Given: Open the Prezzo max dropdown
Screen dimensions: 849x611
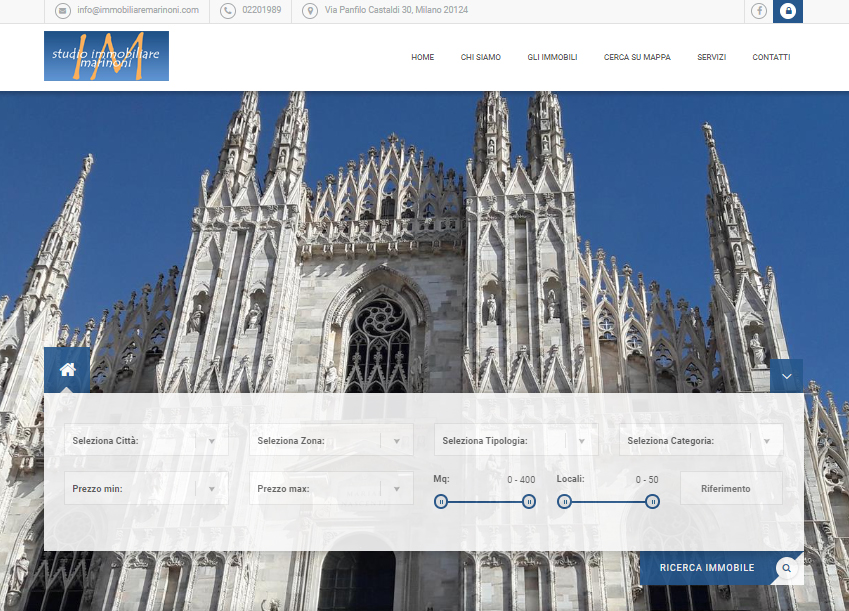Looking at the screenshot, I should 331,488.
